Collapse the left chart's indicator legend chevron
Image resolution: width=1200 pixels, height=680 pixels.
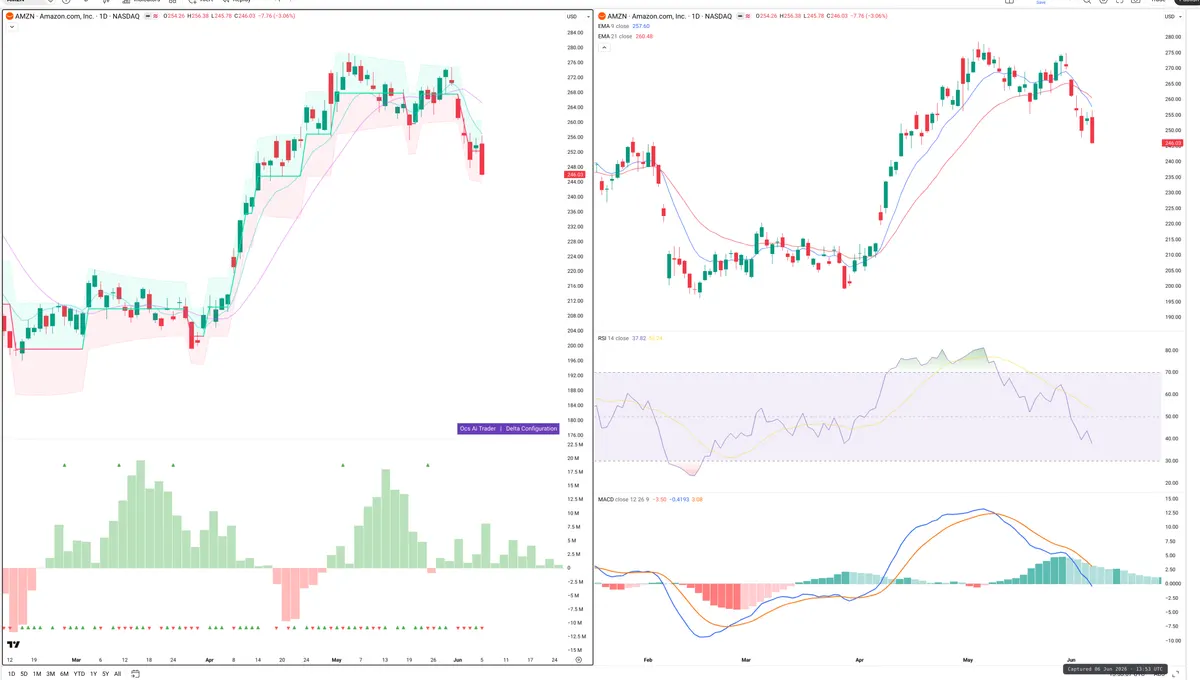tap(12, 27)
